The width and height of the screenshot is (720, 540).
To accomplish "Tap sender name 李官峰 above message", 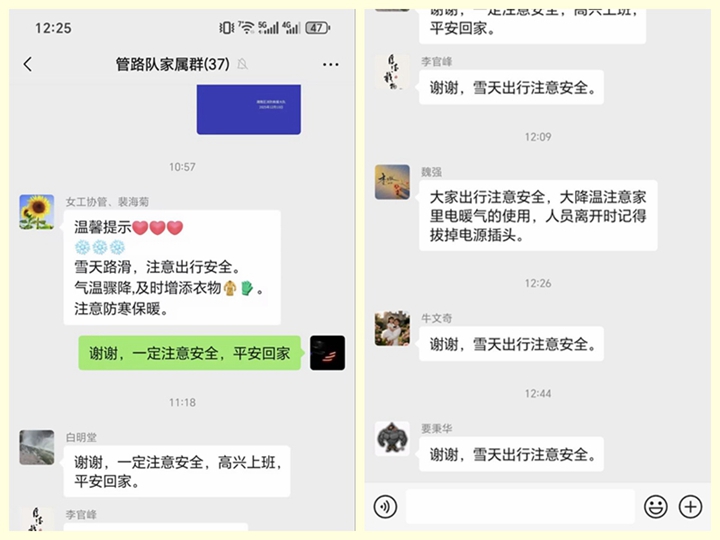I will [x=437, y=62].
